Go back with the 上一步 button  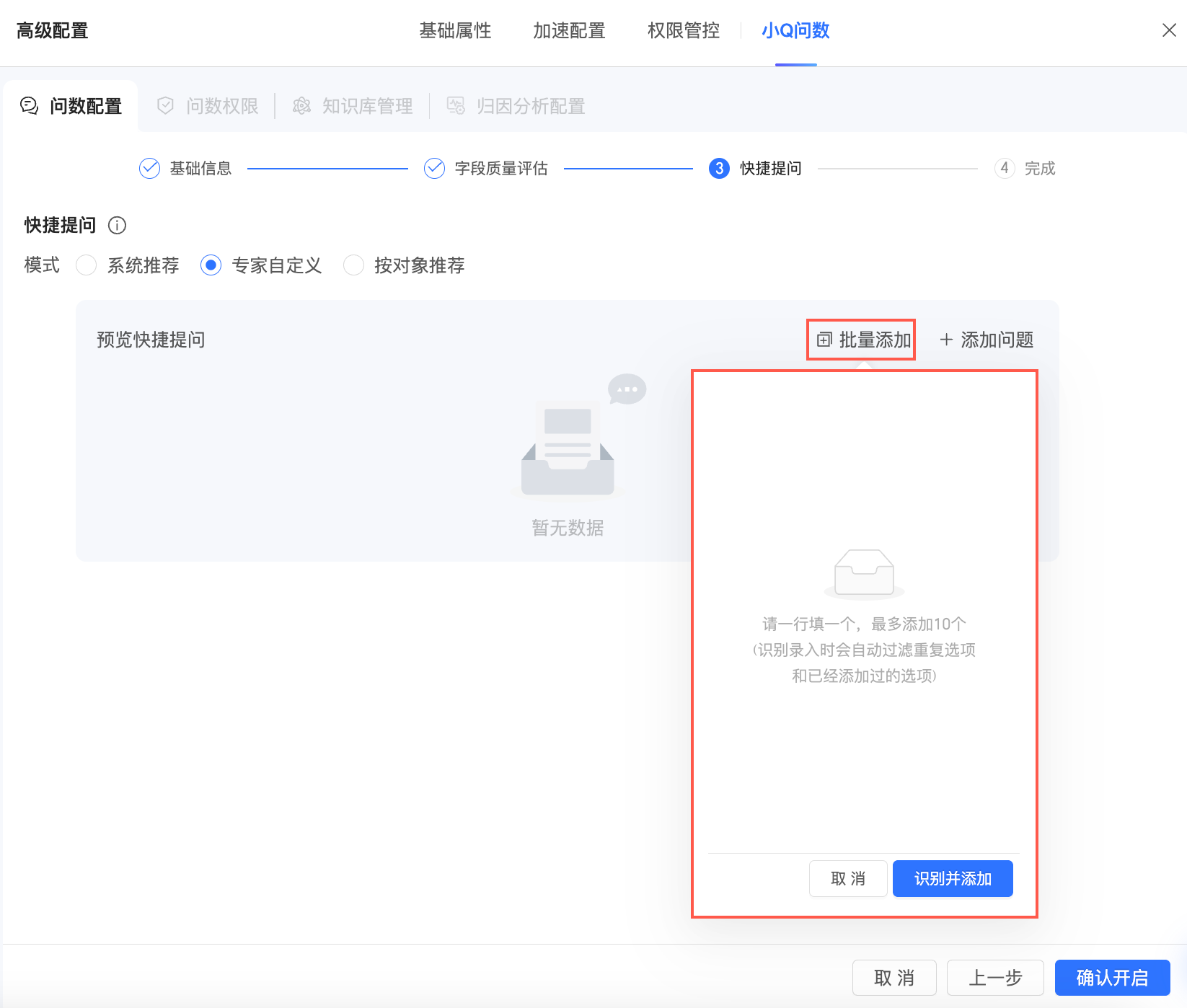click(995, 978)
